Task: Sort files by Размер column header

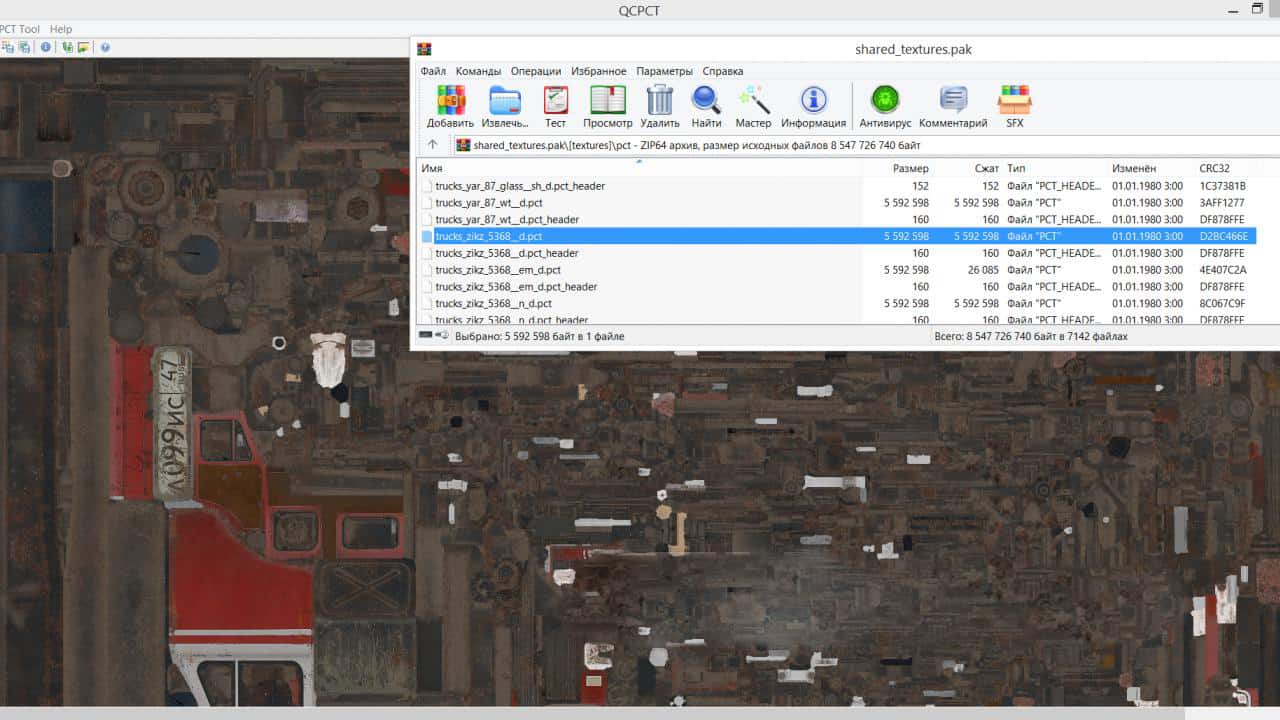Action: 910,168
